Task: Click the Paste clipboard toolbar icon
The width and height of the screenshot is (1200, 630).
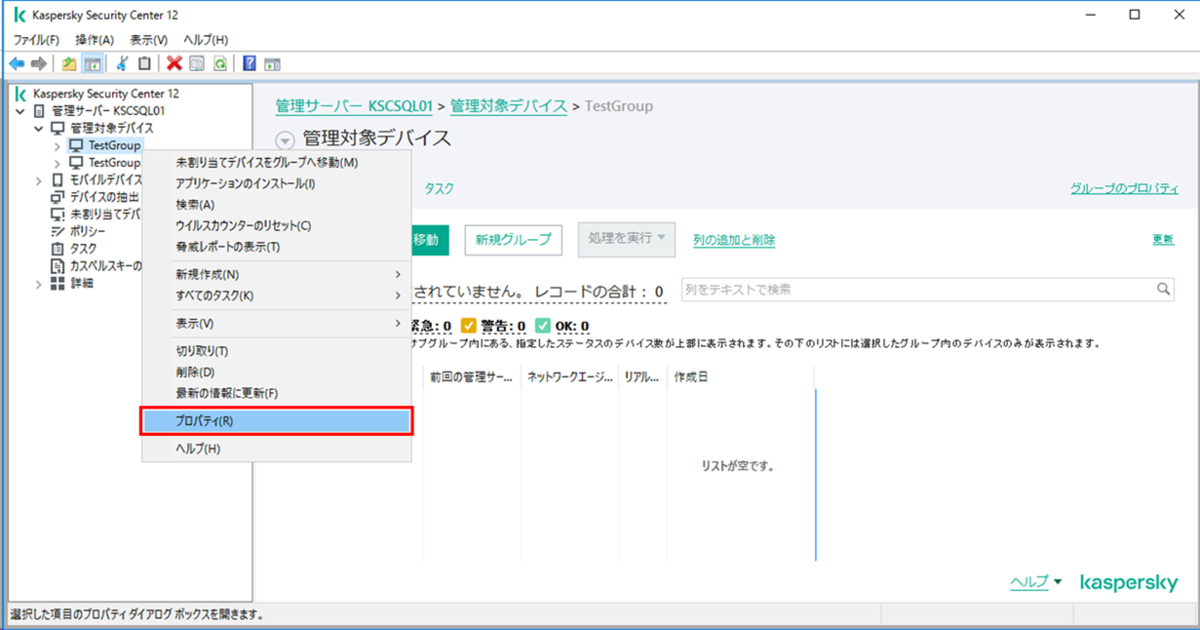Action: pos(144,63)
